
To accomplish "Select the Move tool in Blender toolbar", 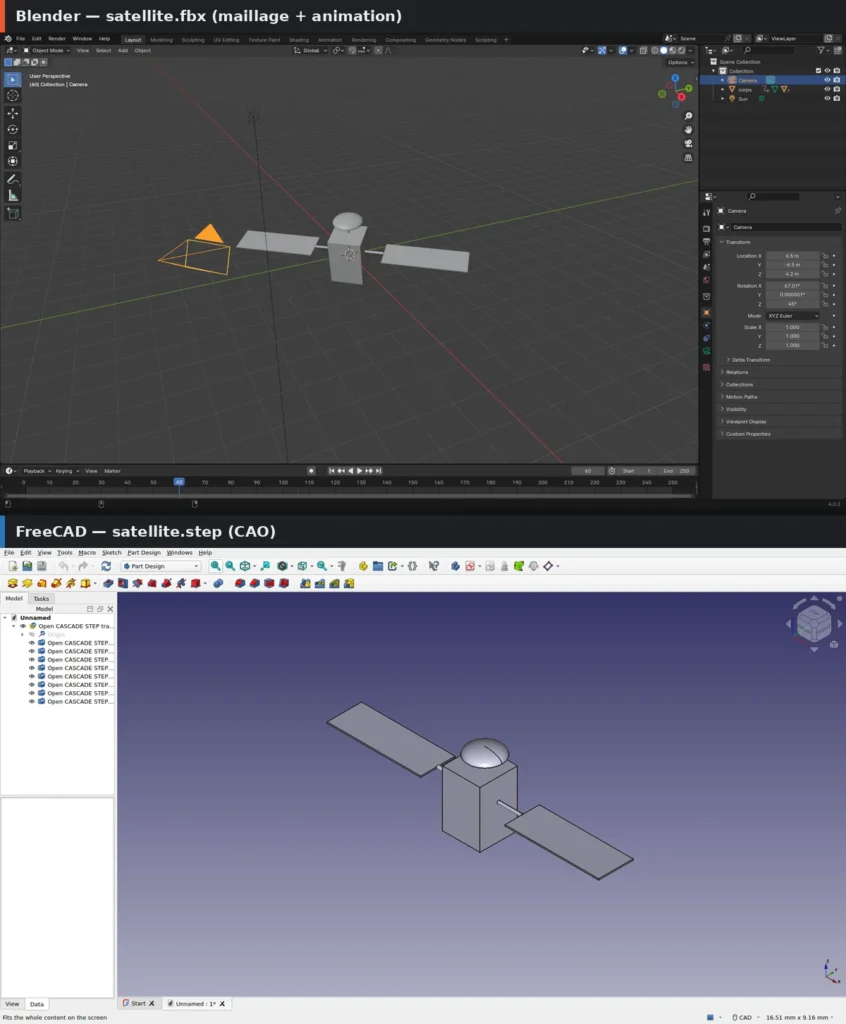I will (12, 113).
